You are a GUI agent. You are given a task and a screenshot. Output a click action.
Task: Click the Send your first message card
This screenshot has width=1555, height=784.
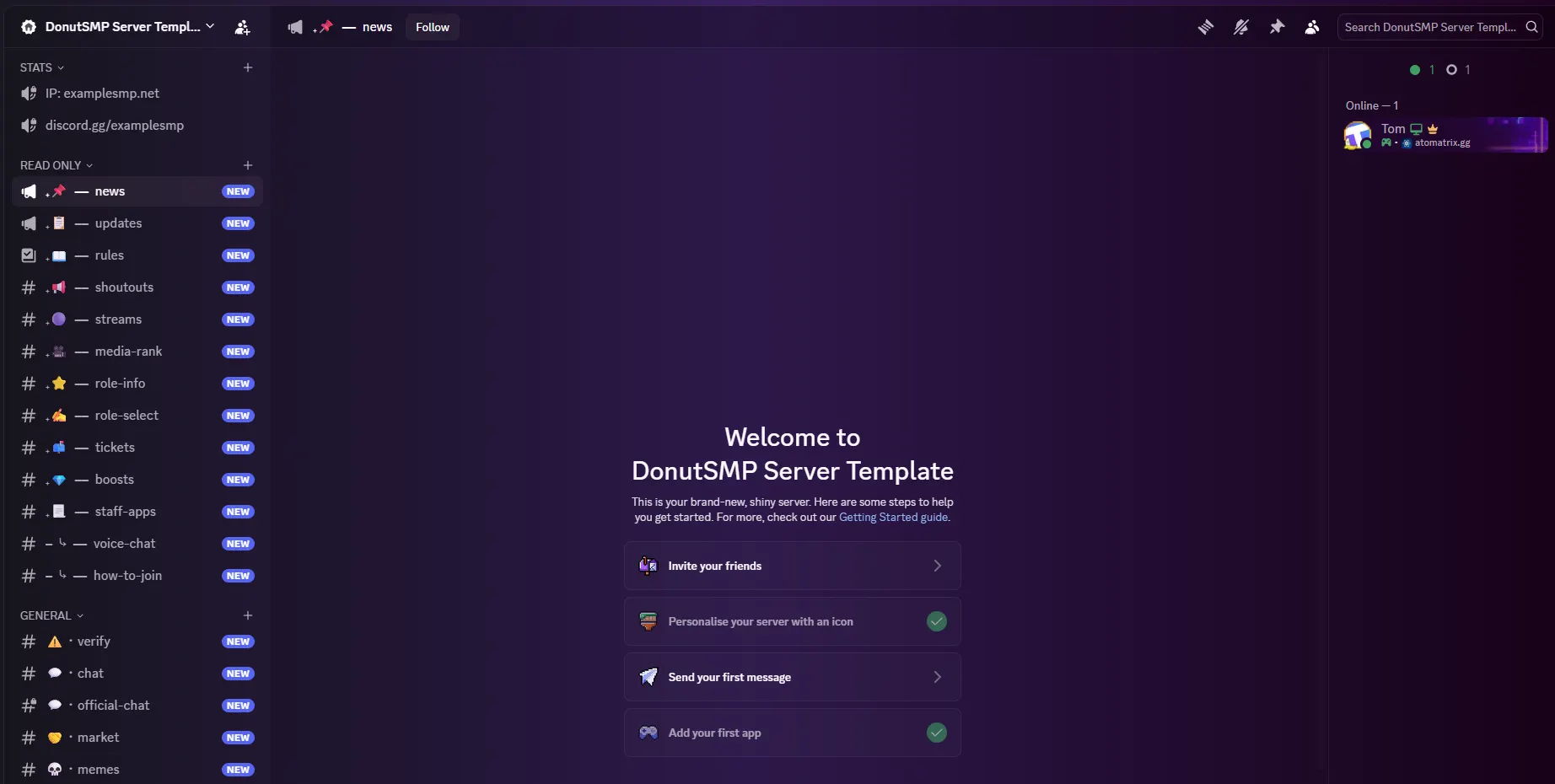[x=793, y=677]
